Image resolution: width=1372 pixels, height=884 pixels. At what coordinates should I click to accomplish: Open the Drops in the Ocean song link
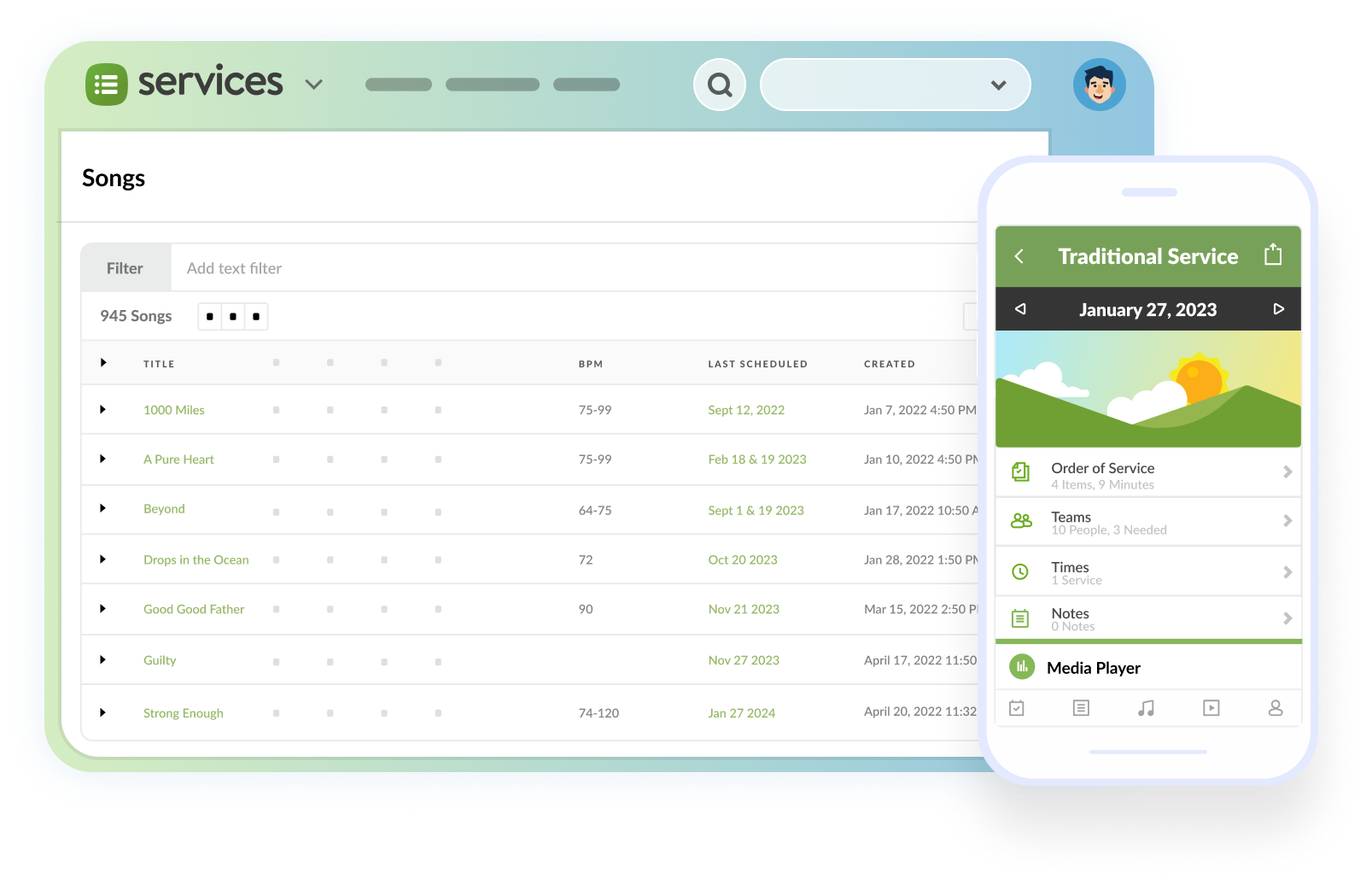(x=196, y=560)
